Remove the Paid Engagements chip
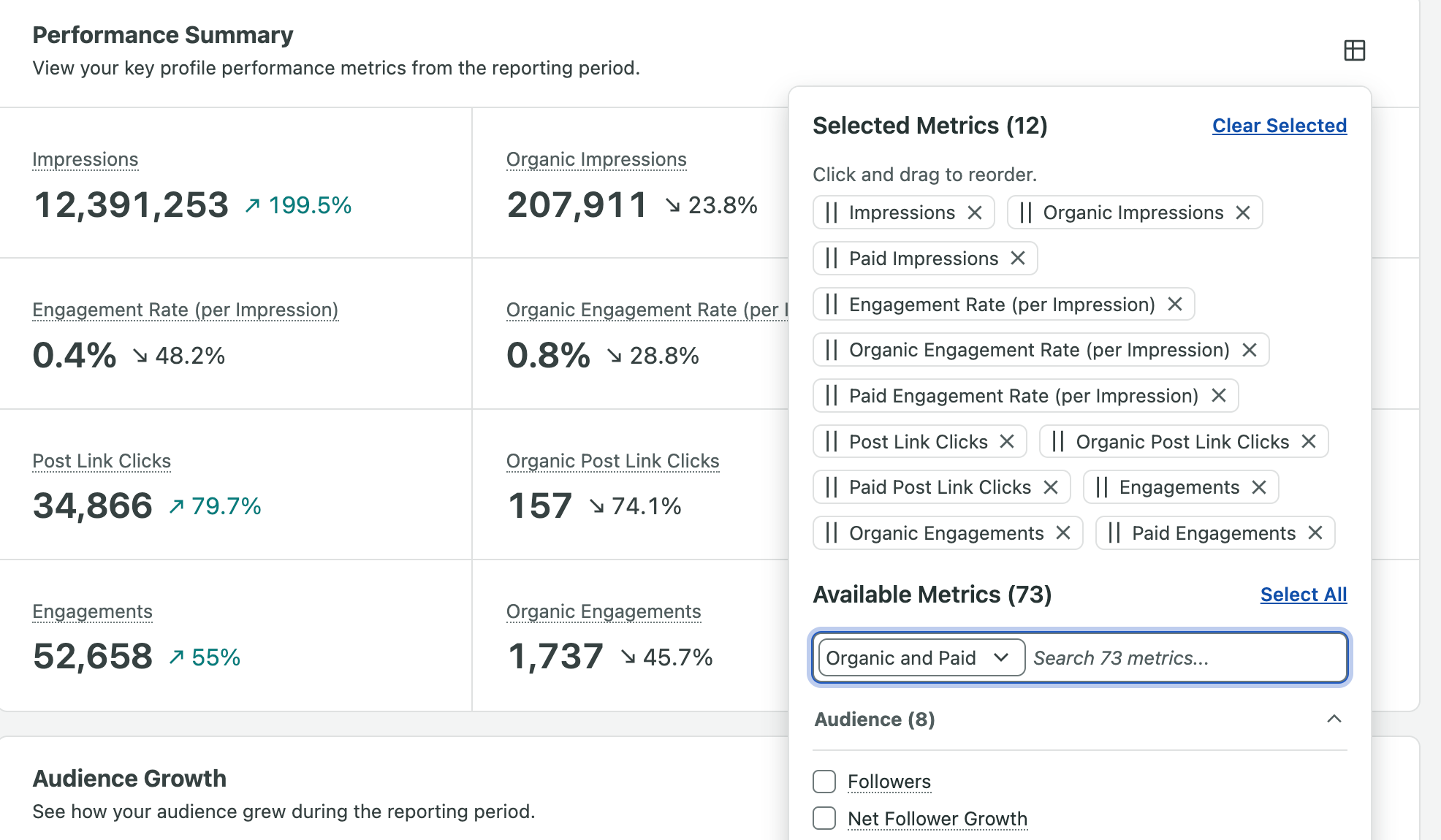The image size is (1441, 840). coord(1315,533)
